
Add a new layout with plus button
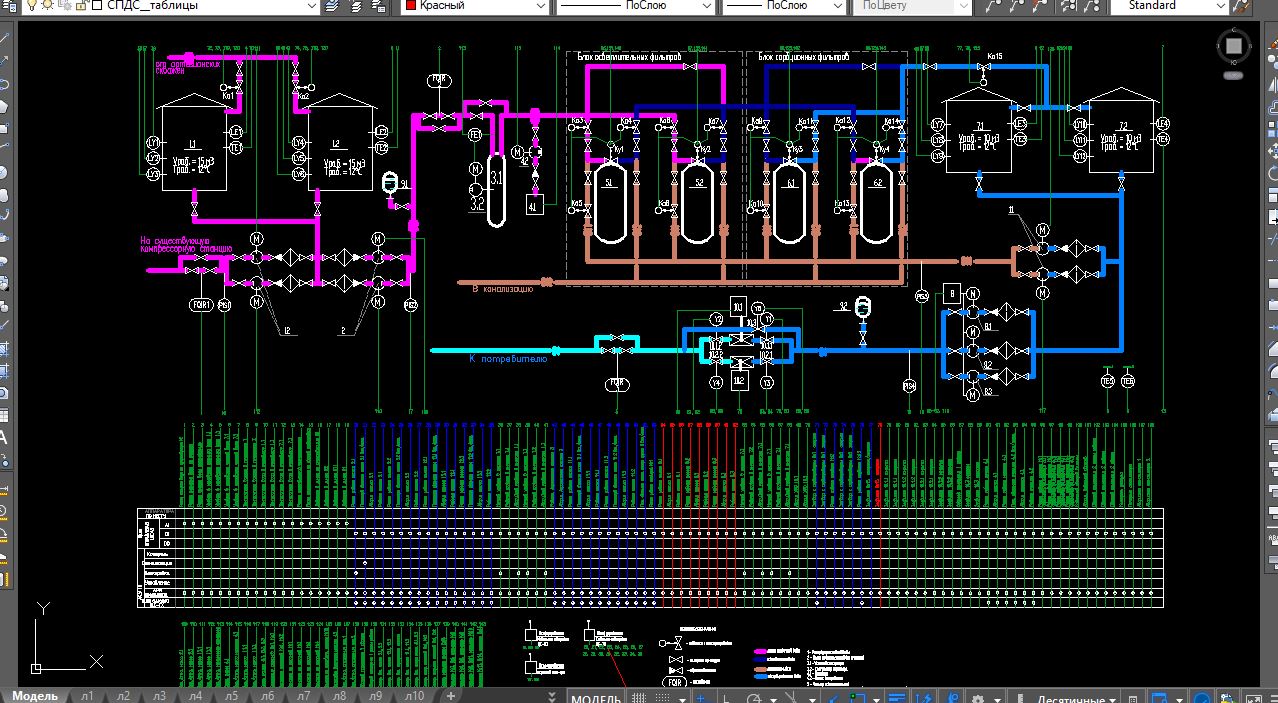(450, 696)
